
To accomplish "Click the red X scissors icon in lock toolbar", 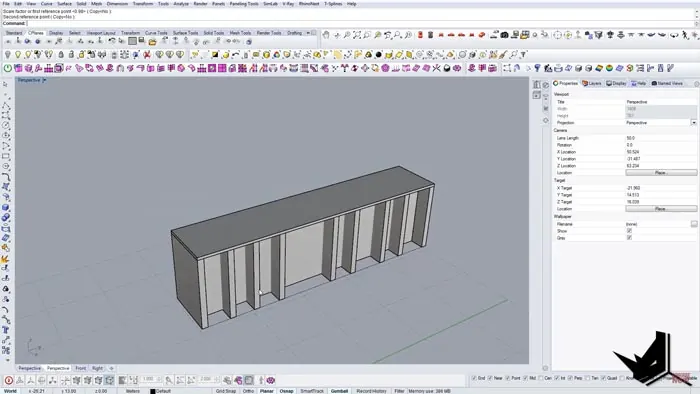I will click(147, 55).
